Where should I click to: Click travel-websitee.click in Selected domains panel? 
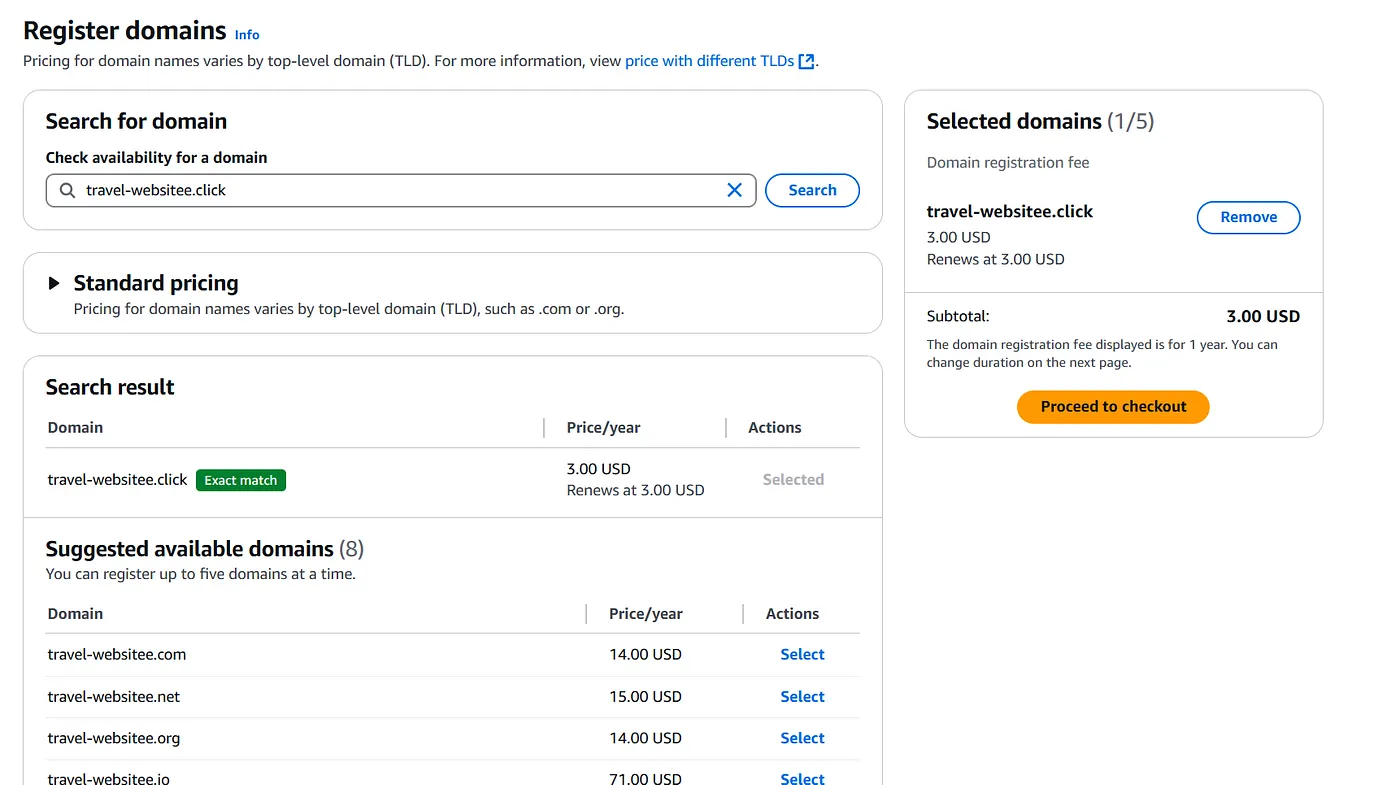pos(1010,211)
